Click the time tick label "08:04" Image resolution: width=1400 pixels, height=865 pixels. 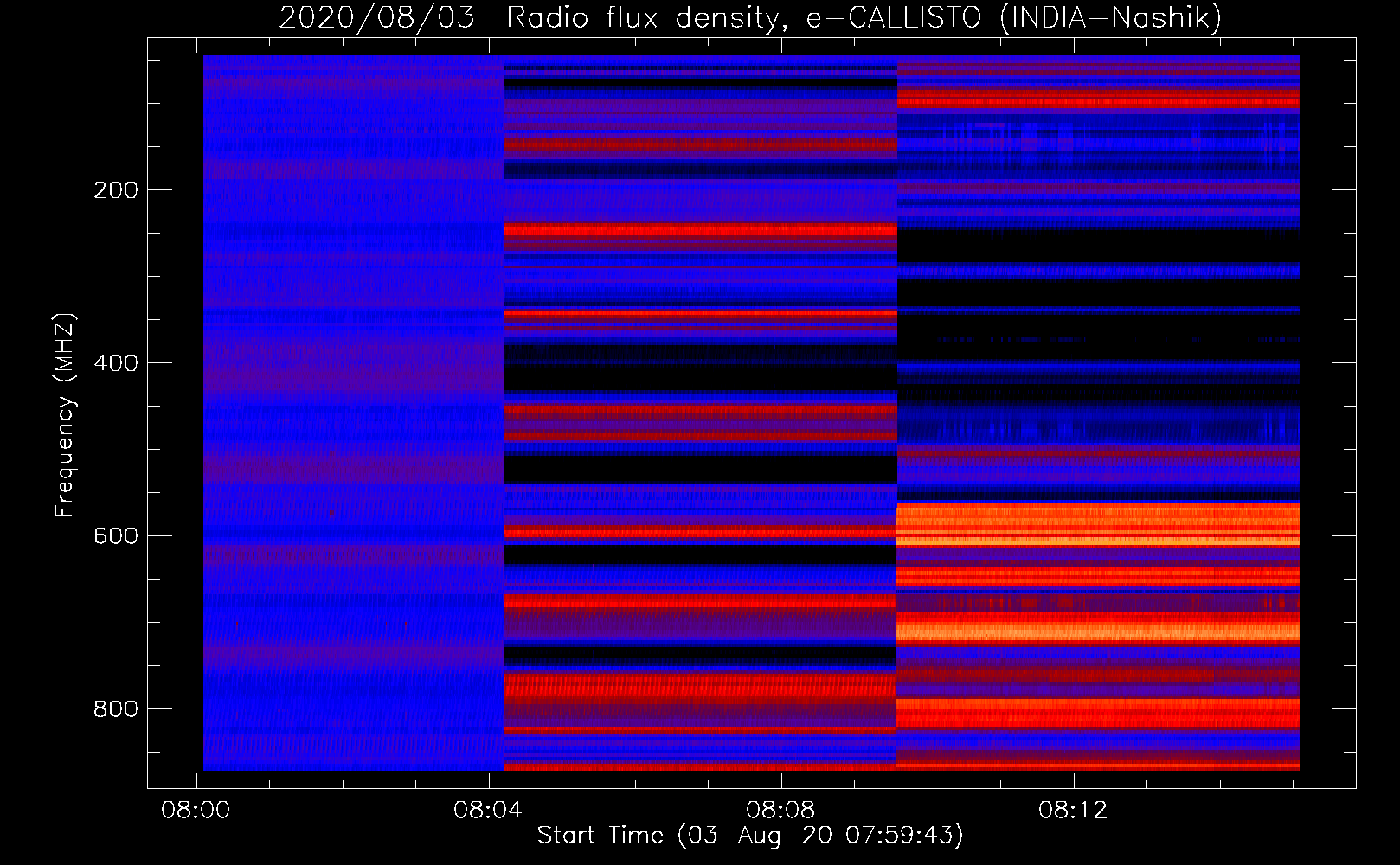click(489, 811)
